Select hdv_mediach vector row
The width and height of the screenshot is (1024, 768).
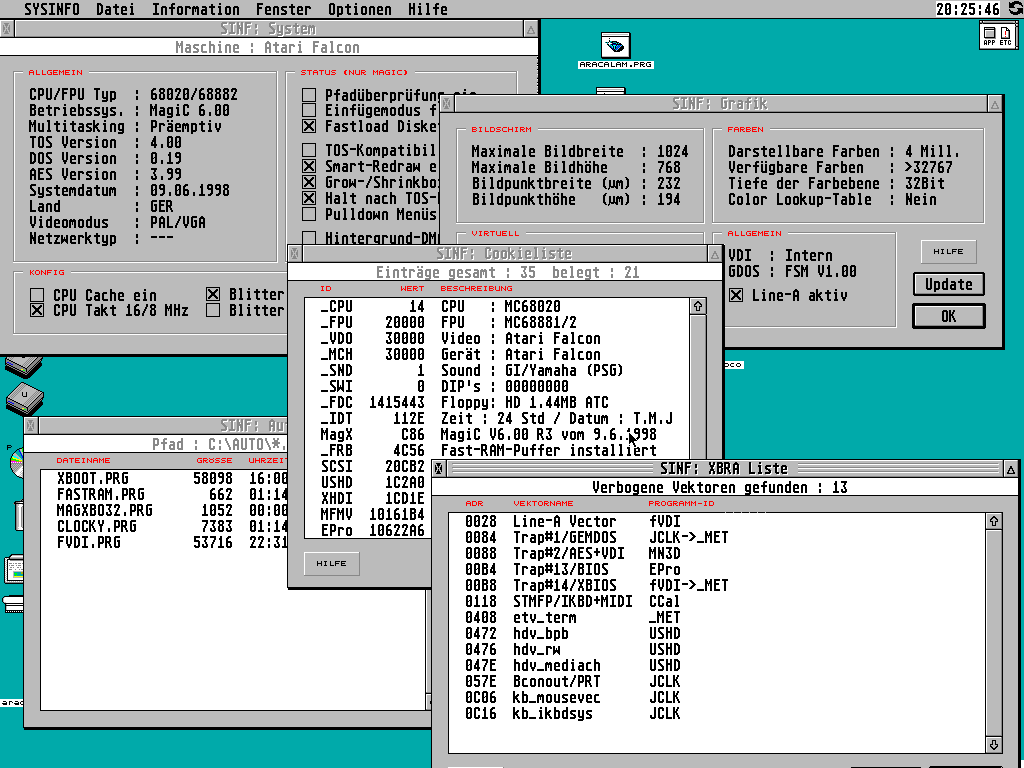click(x=716, y=665)
